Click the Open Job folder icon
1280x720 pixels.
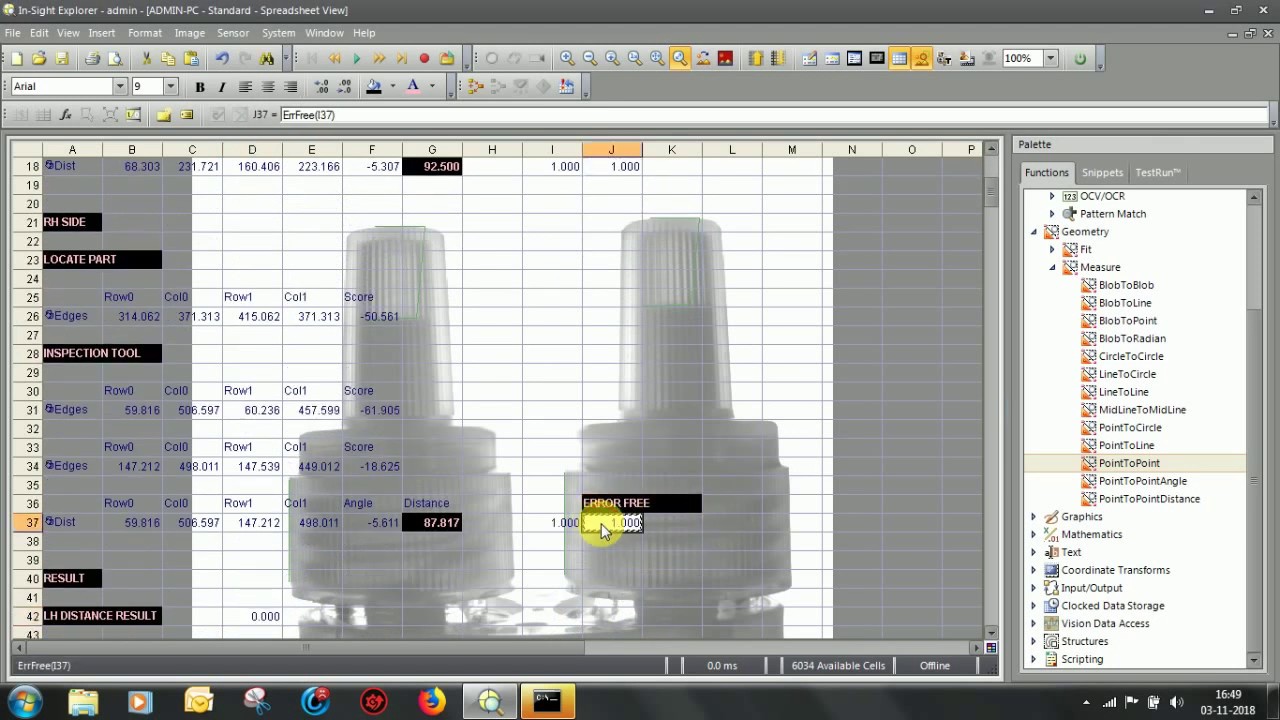coord(39,59)
